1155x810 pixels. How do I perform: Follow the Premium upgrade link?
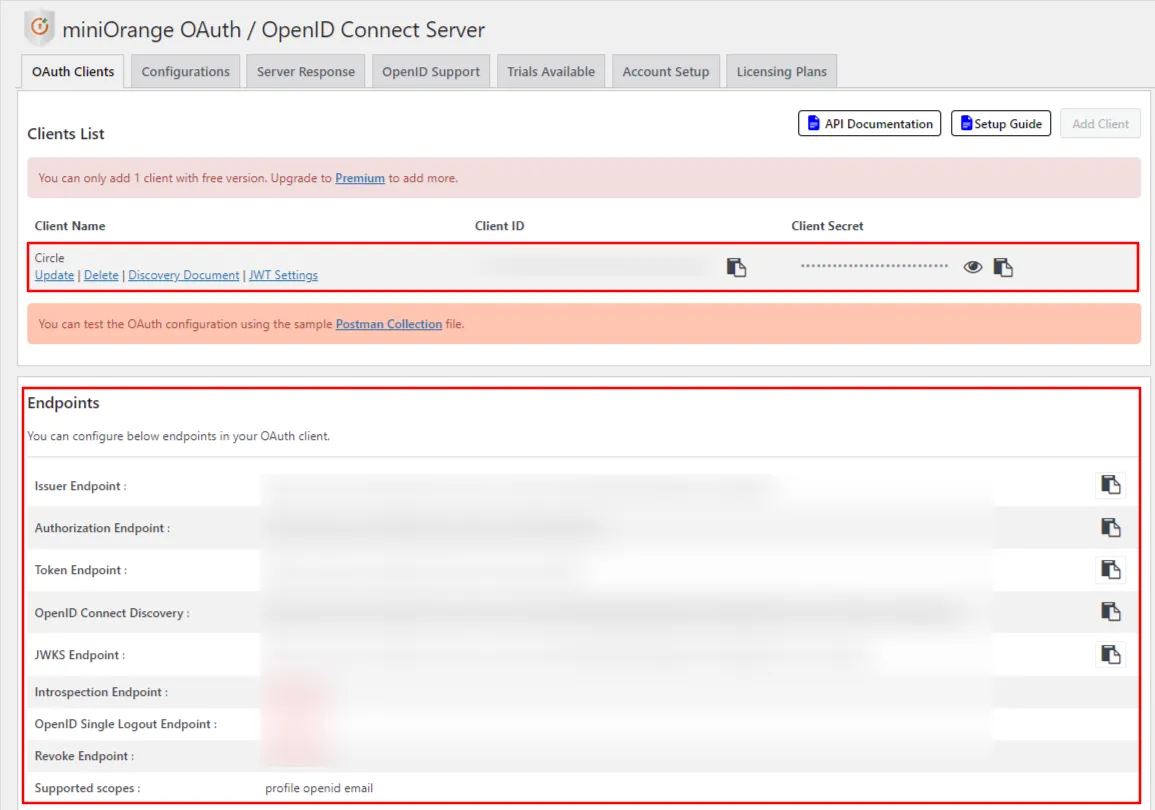[x=359, y=178]
